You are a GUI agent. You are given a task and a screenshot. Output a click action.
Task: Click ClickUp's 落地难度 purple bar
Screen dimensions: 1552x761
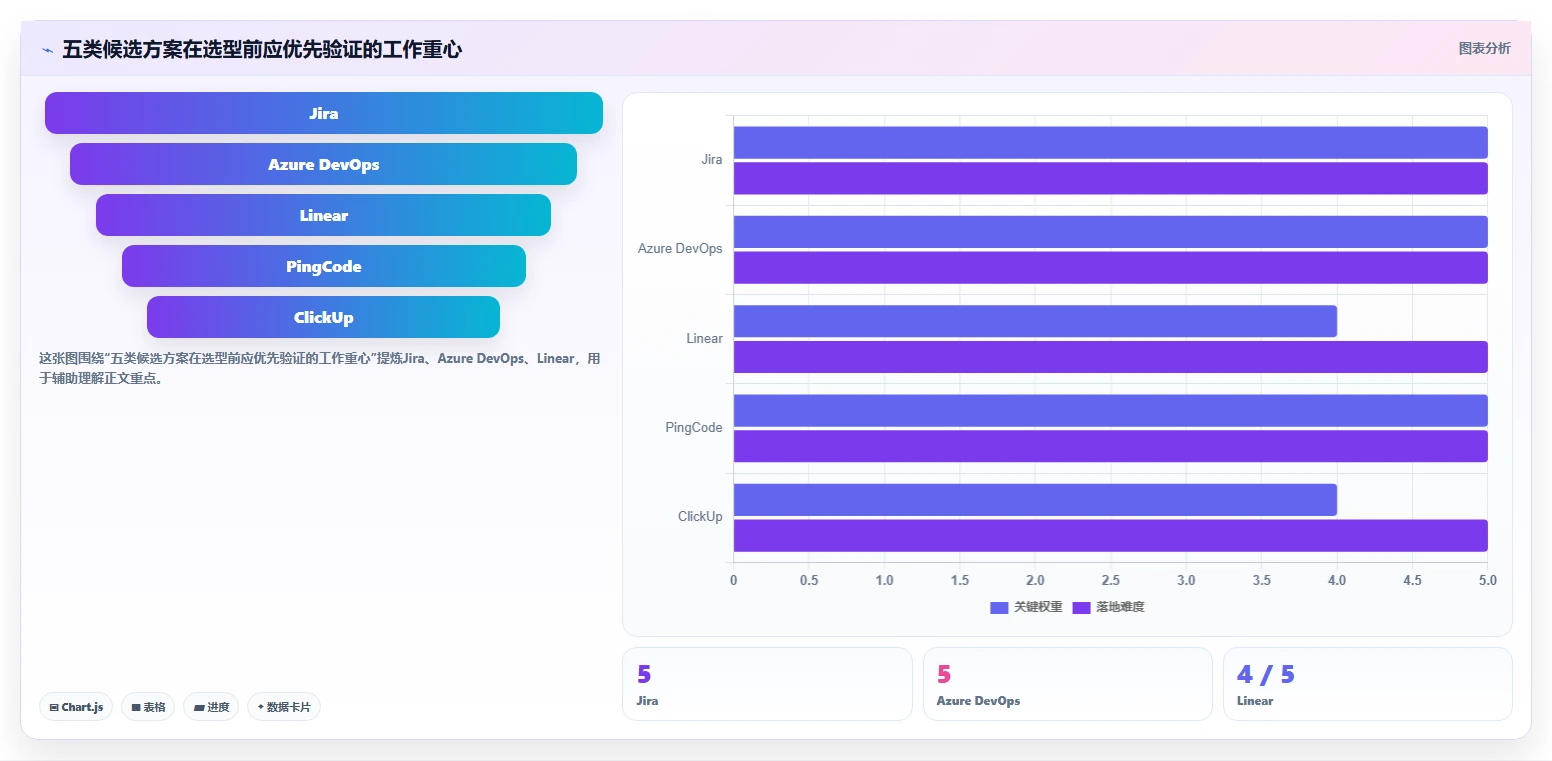(x=1110, y=535)
